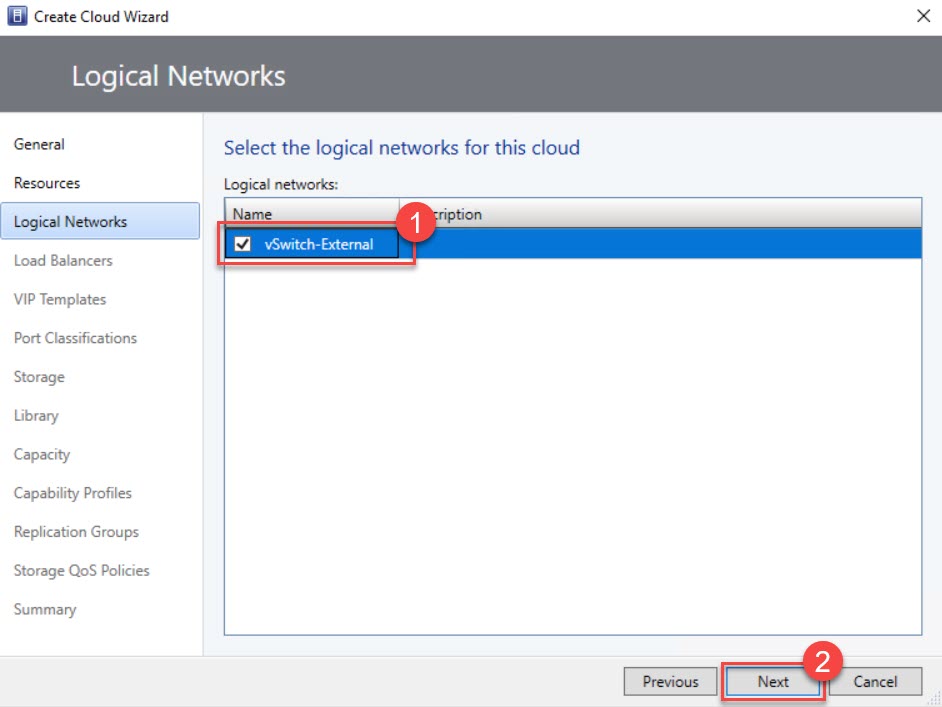Select the Storage wizard step
Viewport: 942px width, 707px height.
click(38, 377)
